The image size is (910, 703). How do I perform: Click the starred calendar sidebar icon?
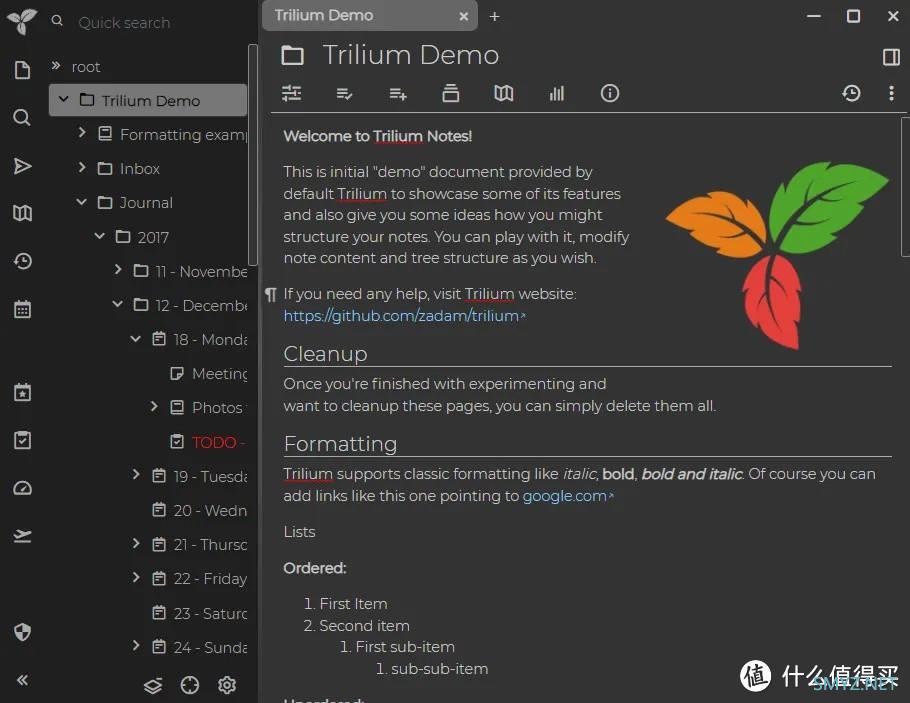pos(22,392)
